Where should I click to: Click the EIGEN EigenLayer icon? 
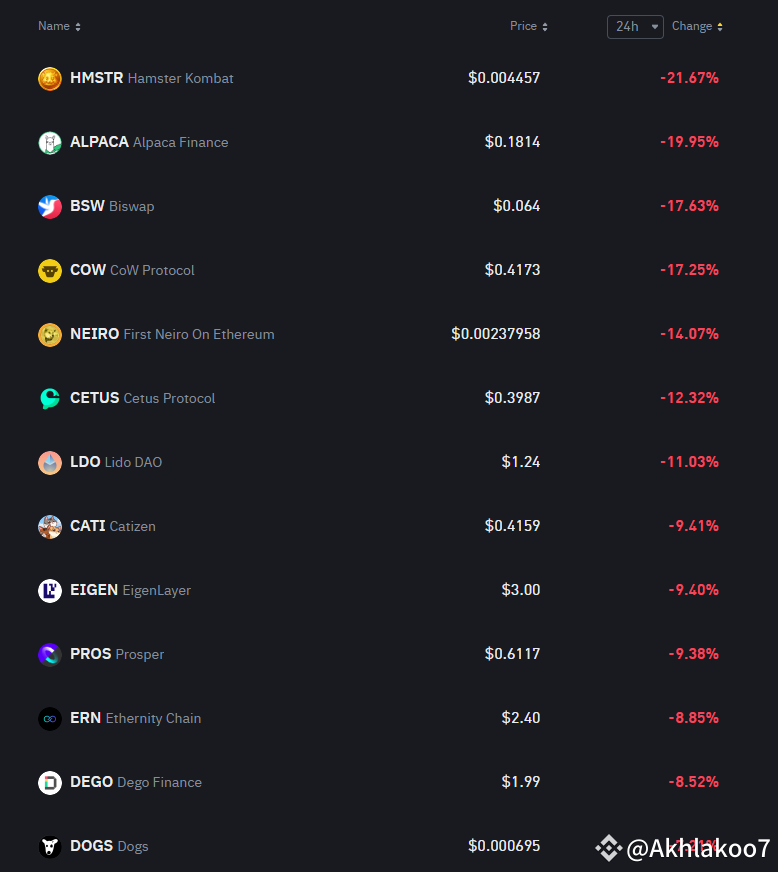(49, 590)
